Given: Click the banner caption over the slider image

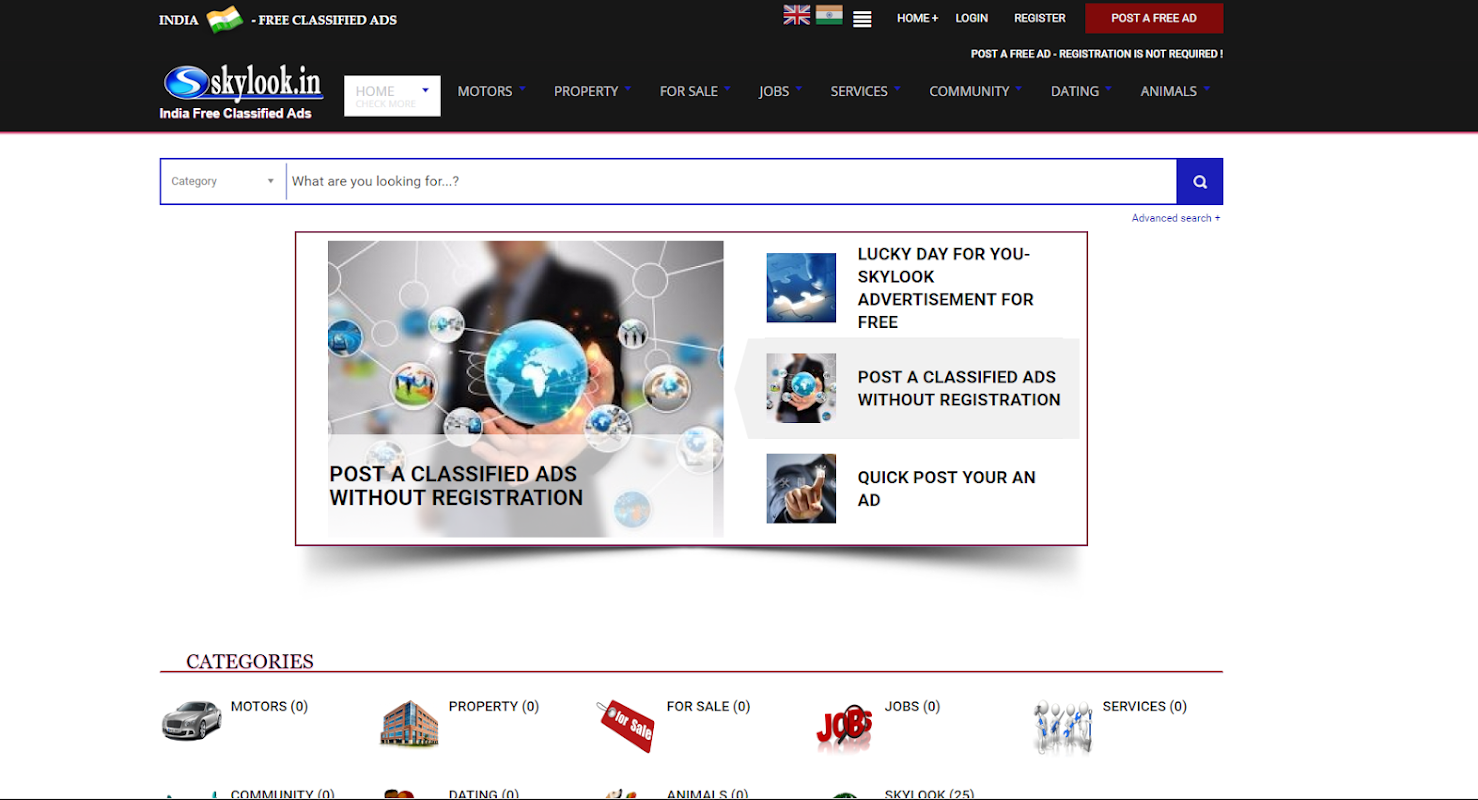Looking at the screenshot, I should 456,486.
